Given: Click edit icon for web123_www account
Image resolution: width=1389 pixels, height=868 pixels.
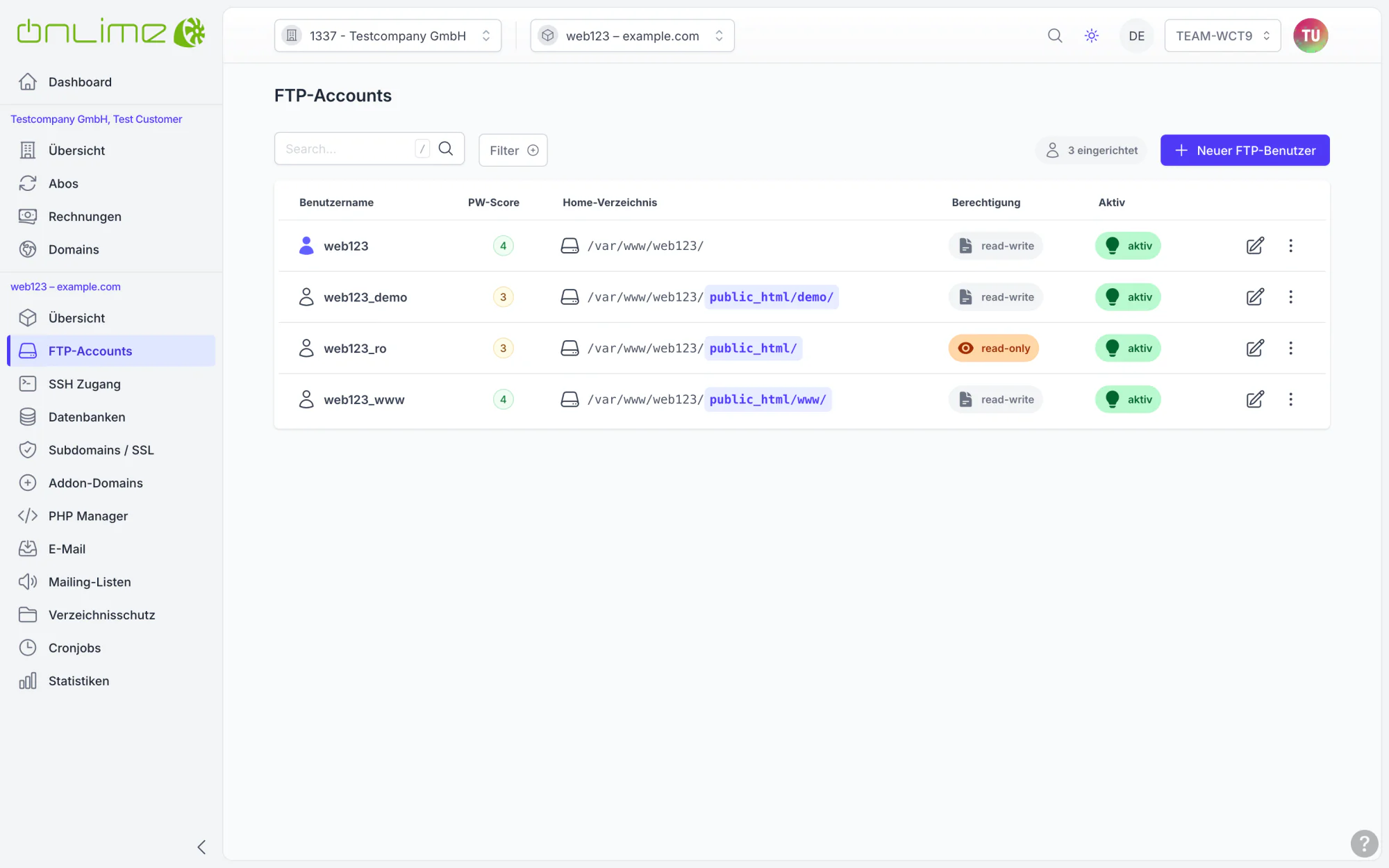Looking at the screenshot, I should 1255,399.
